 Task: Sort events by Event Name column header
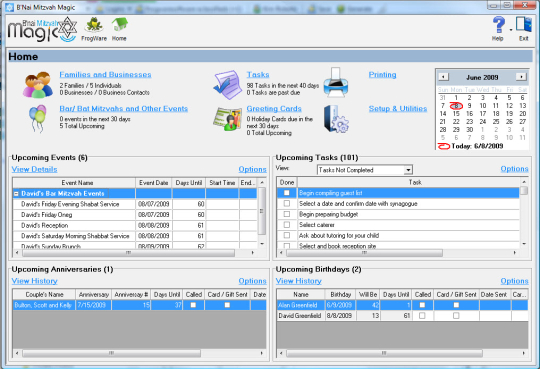(x=74, y=183)
